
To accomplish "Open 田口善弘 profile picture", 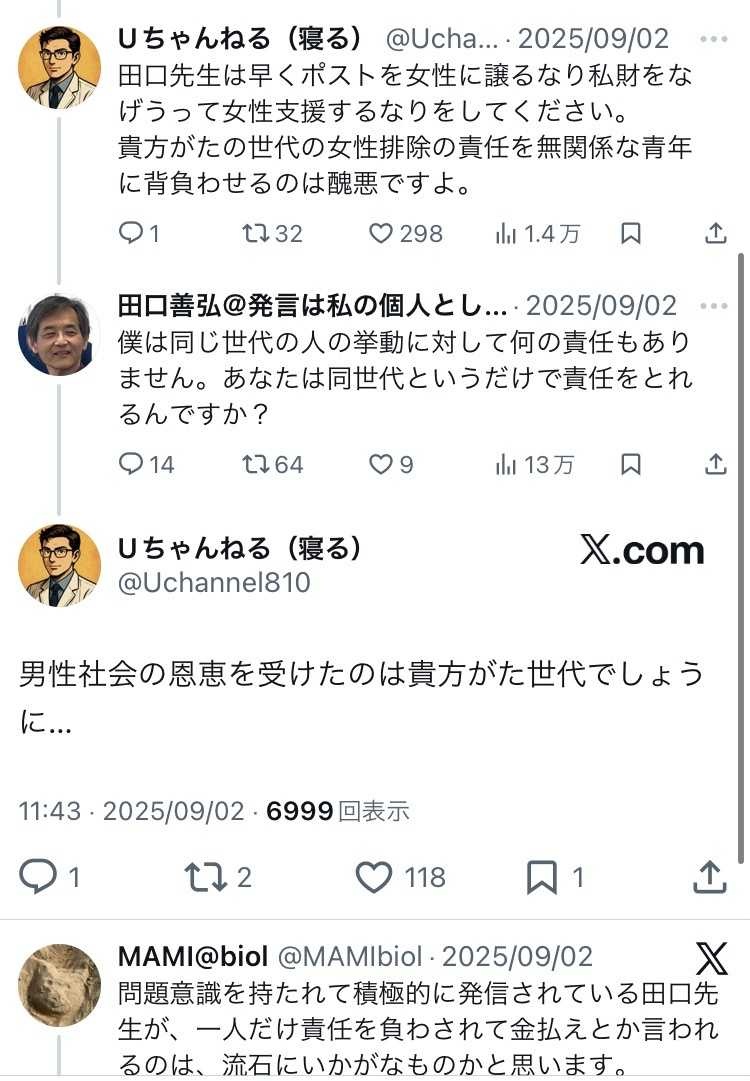I will click(59, 335).
